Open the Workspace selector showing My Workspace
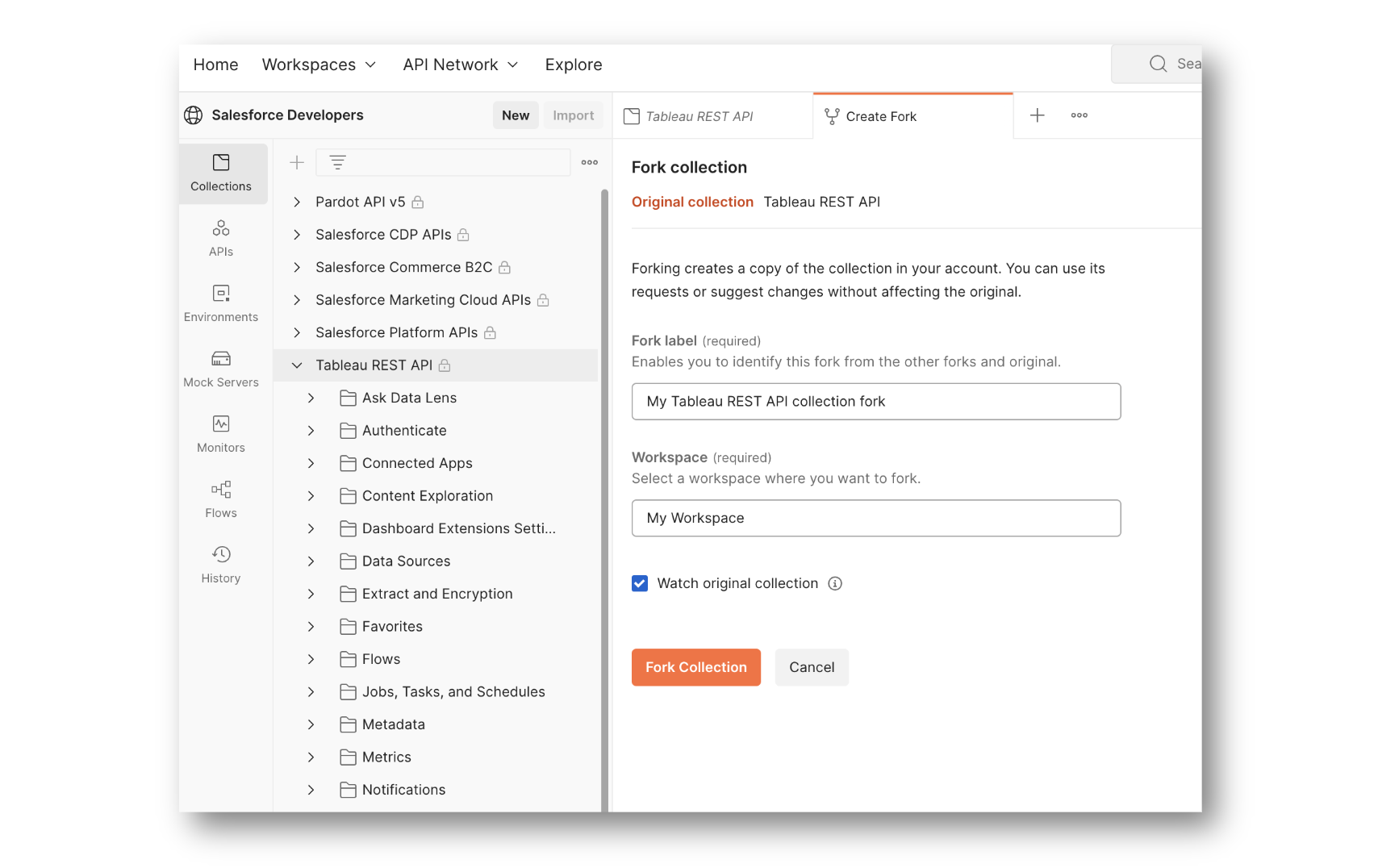Screen dimensions: 1378x868 point(876,518)
